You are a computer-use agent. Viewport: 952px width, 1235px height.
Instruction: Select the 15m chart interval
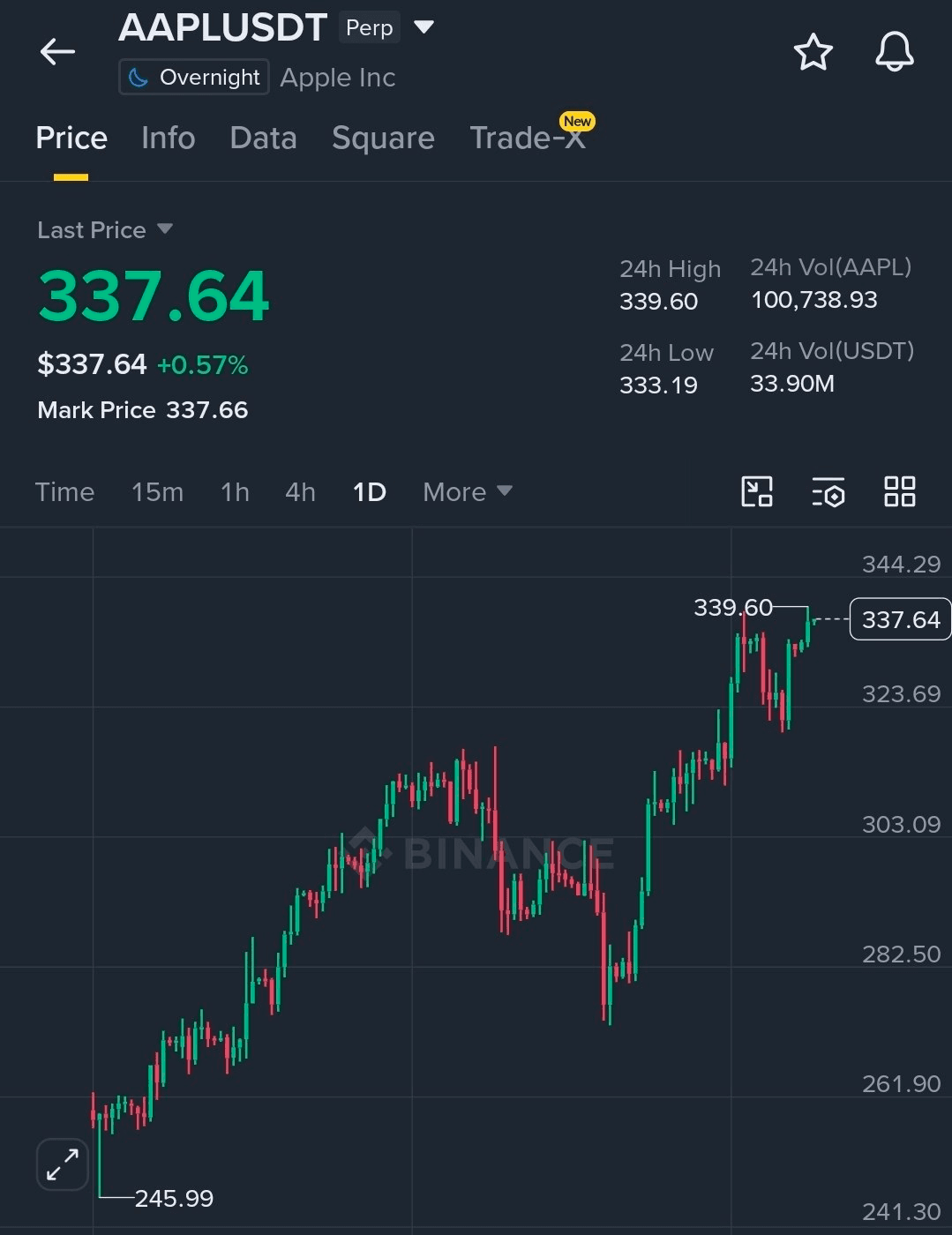click(x=157, y=491)
